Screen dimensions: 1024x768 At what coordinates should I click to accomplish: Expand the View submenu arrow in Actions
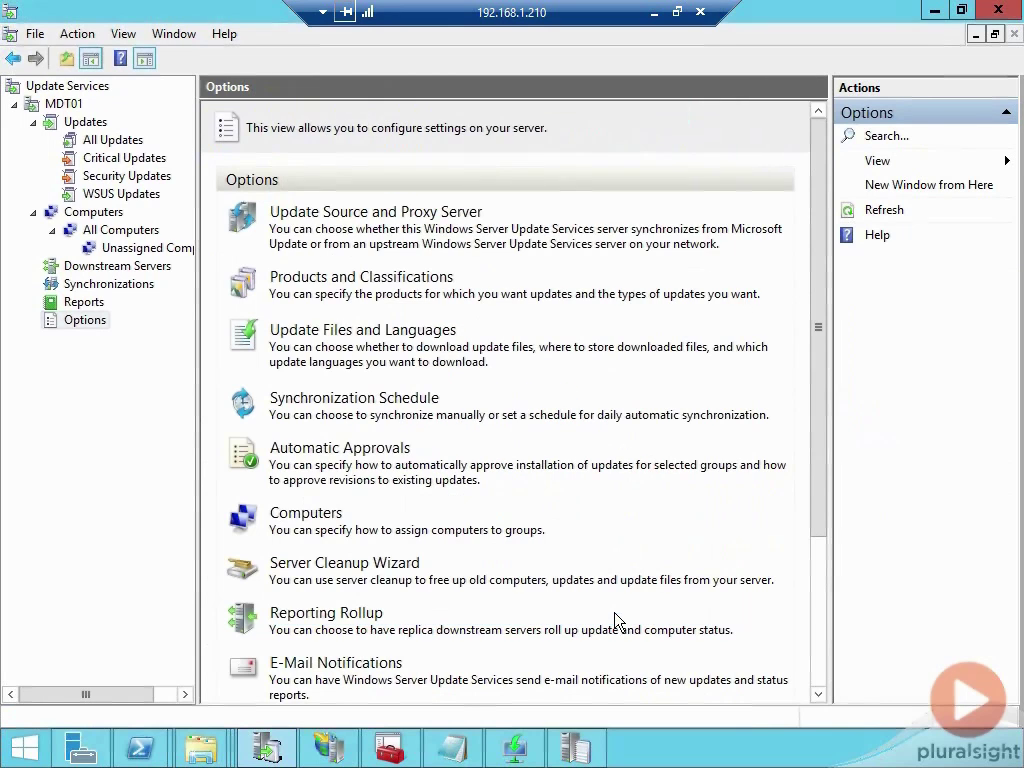pos(1007,161)
